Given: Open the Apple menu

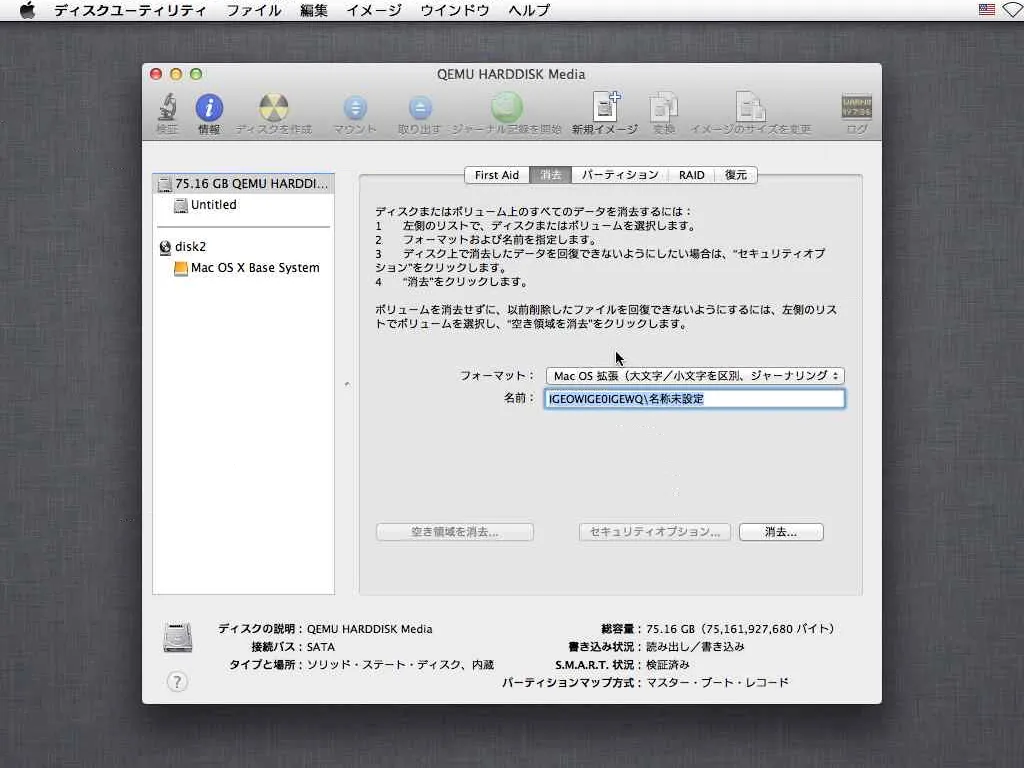Looking at the screenshot, I should [27, 10].
